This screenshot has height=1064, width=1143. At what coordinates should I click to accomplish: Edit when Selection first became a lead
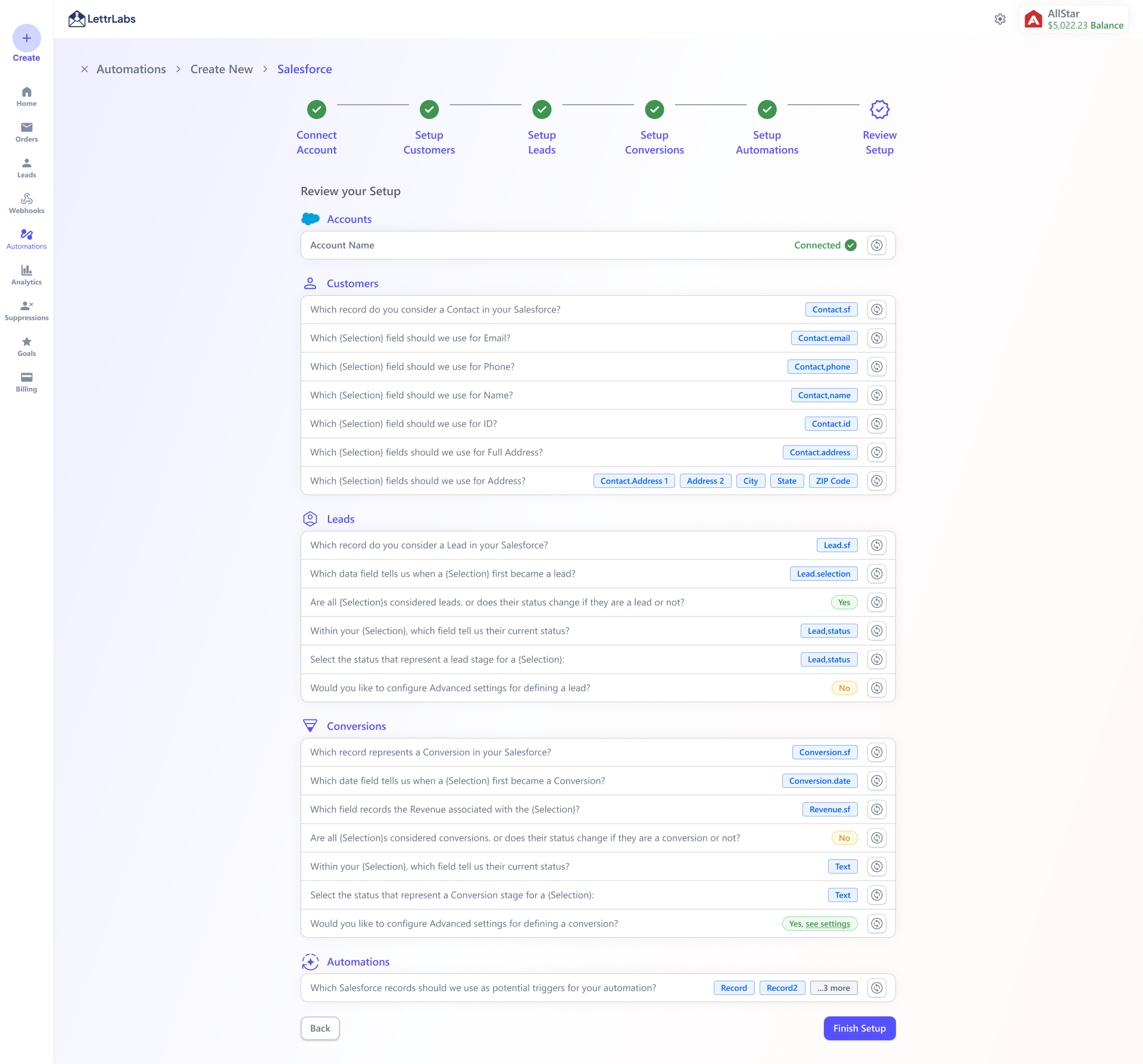tap(877, 574)
